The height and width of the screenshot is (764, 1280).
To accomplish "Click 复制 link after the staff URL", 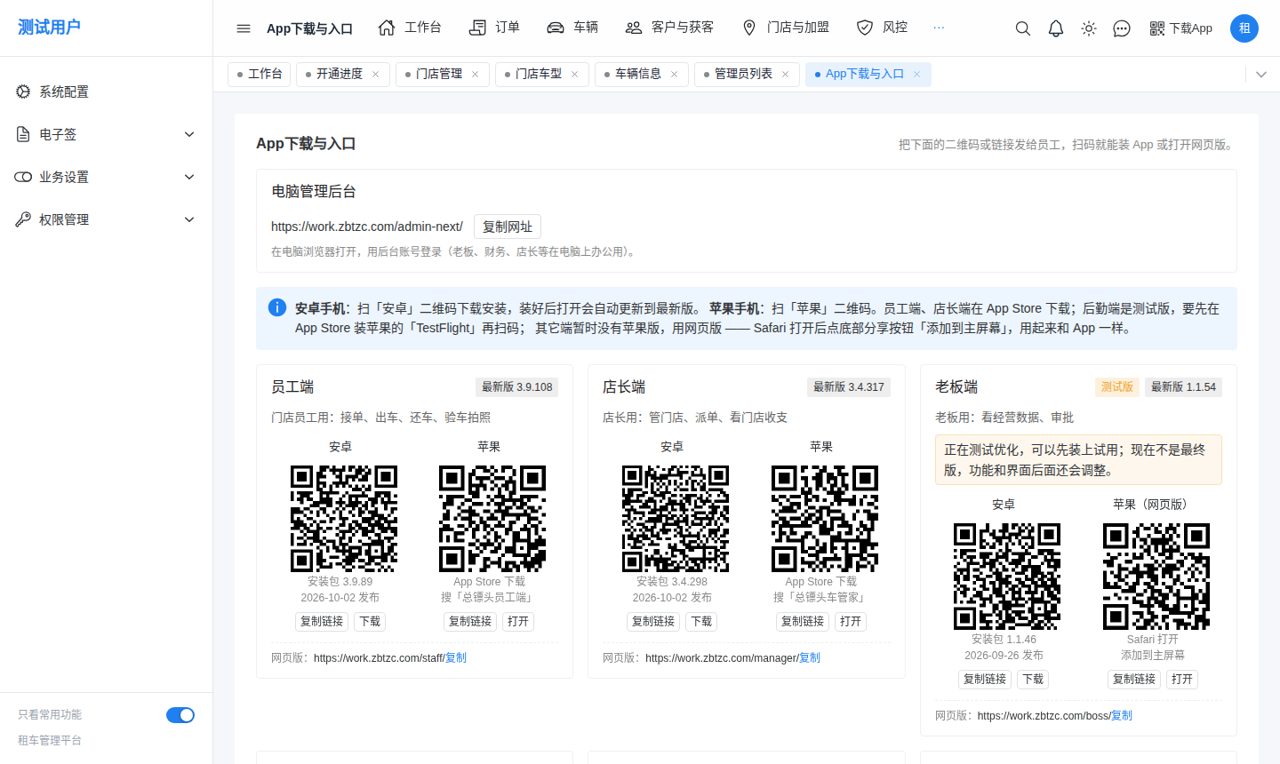I will click(x=456, y=658).
